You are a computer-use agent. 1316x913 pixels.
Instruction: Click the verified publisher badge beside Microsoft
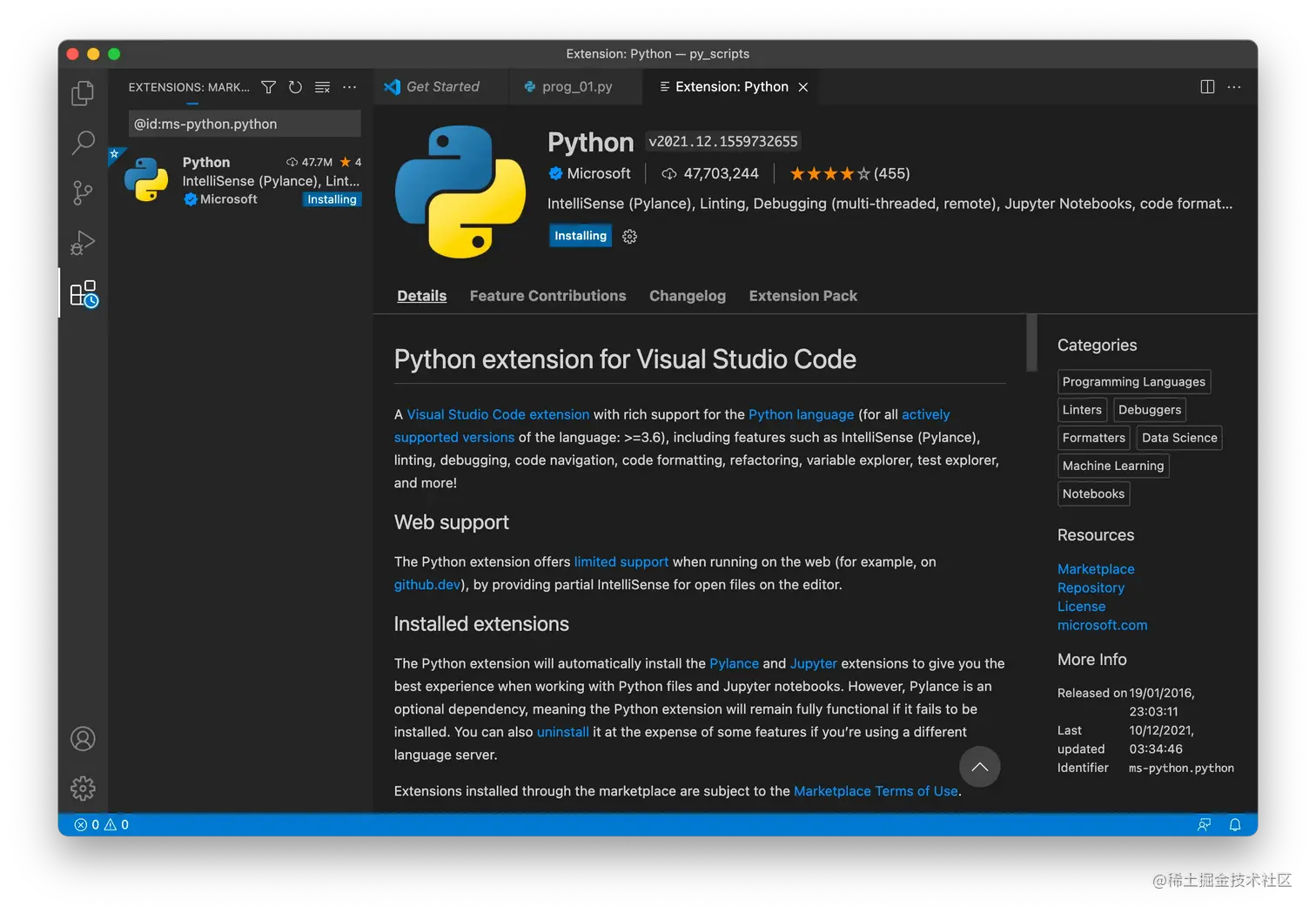point(555,173)
